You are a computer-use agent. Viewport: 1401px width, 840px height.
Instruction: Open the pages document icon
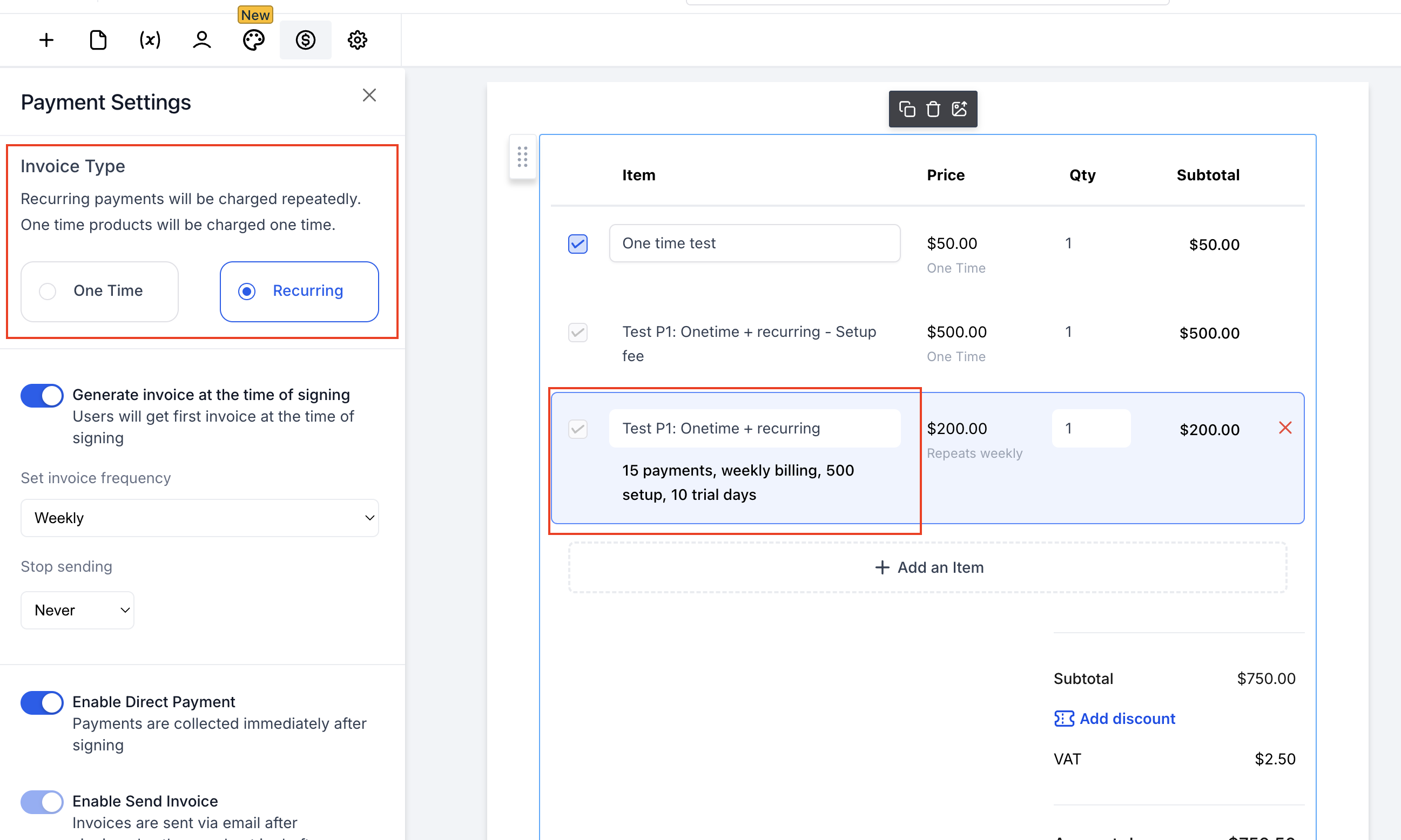click(x=98, y=40)
